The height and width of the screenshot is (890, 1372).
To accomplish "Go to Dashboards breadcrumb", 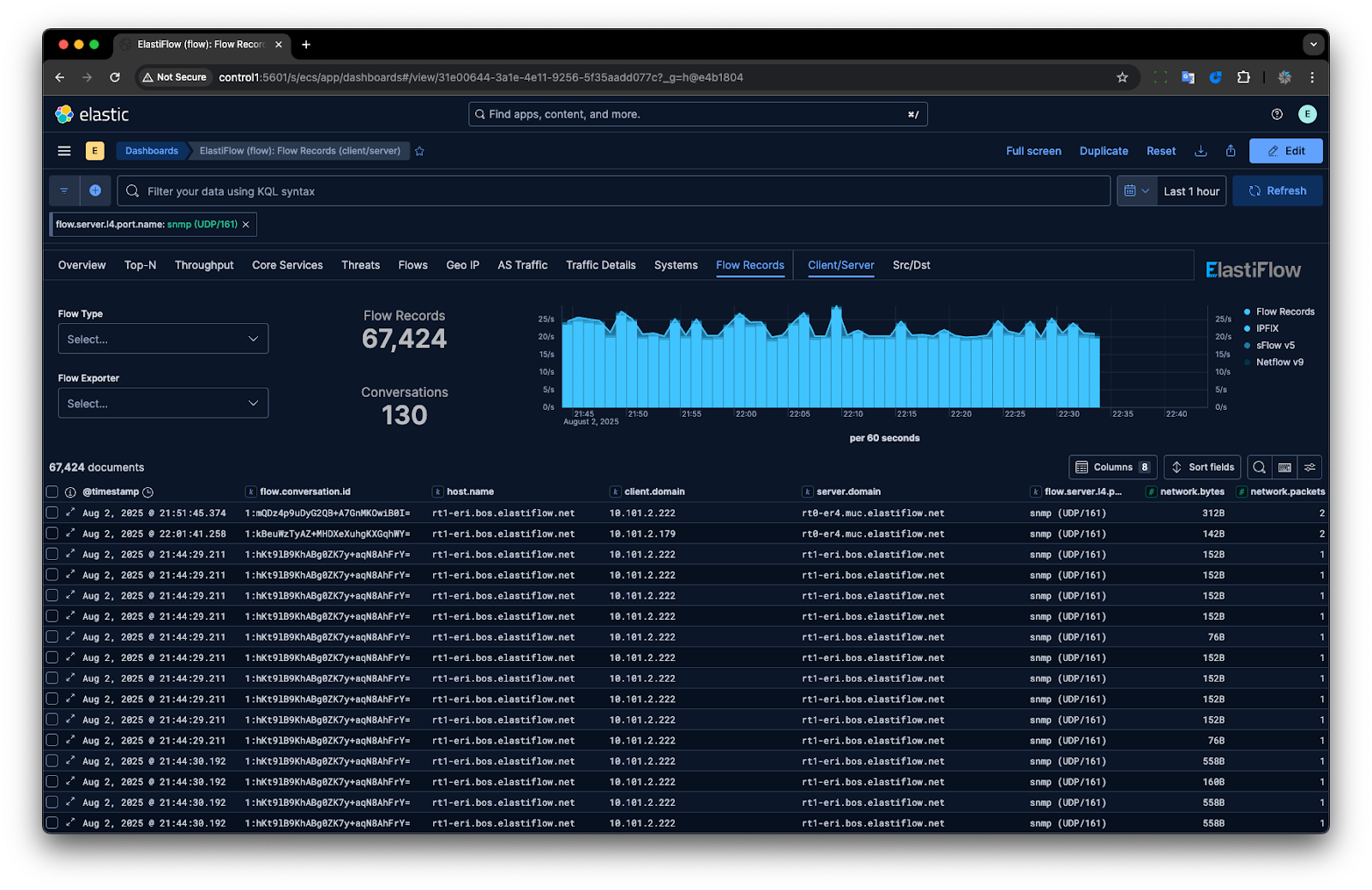I will click(x=151, y=151).
